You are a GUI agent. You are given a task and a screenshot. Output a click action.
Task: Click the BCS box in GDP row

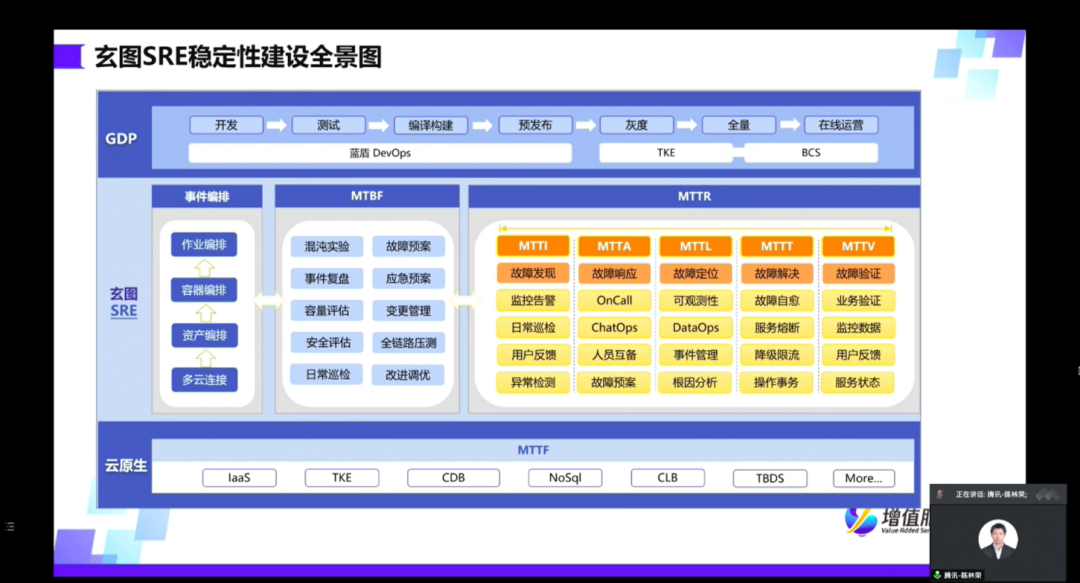[x=811, y=153]
